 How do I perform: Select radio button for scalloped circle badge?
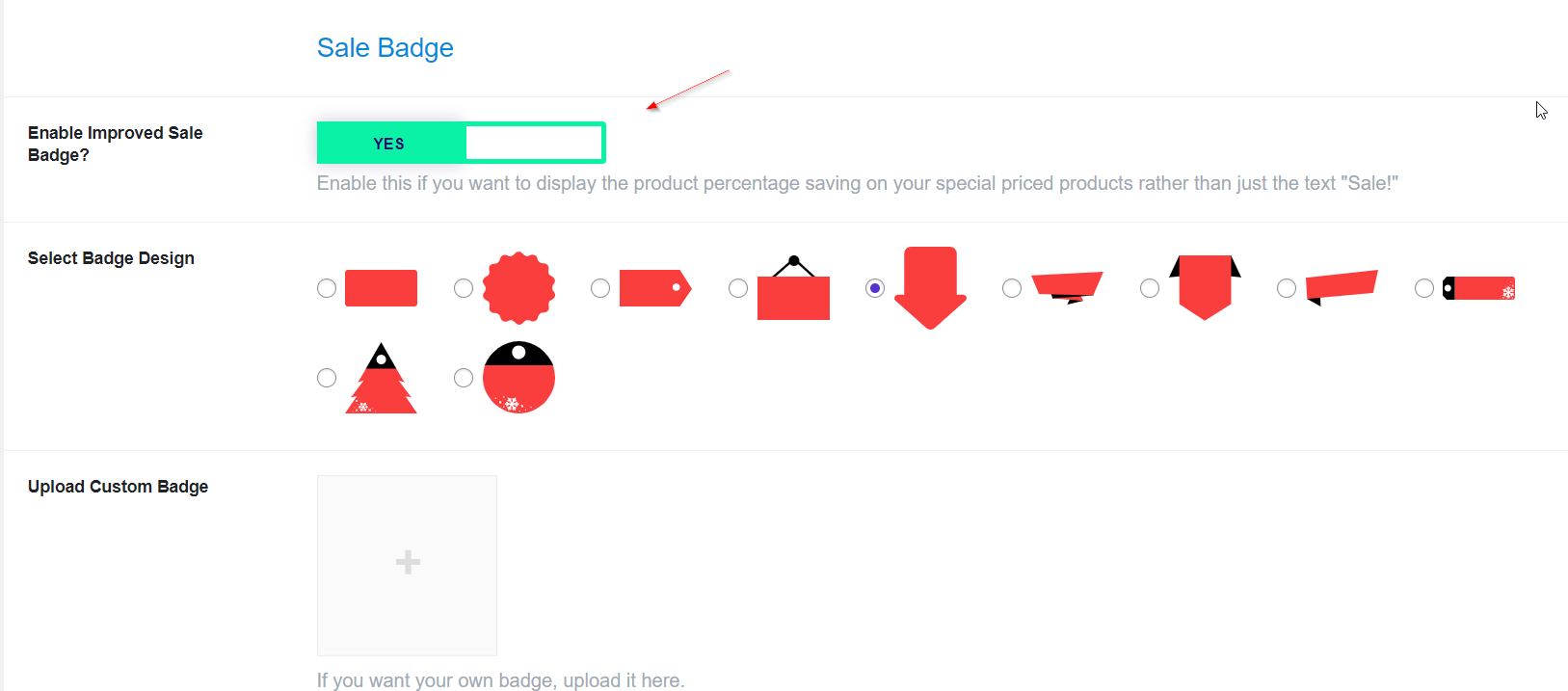464,288
